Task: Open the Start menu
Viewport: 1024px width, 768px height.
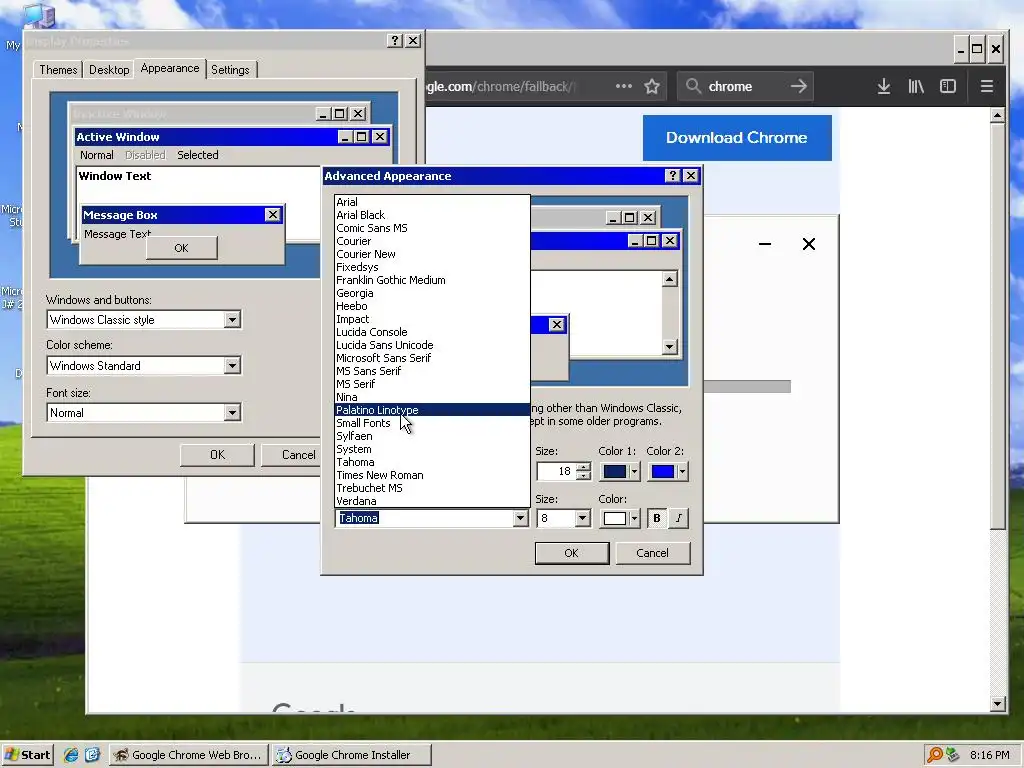Action: point(27,755)
